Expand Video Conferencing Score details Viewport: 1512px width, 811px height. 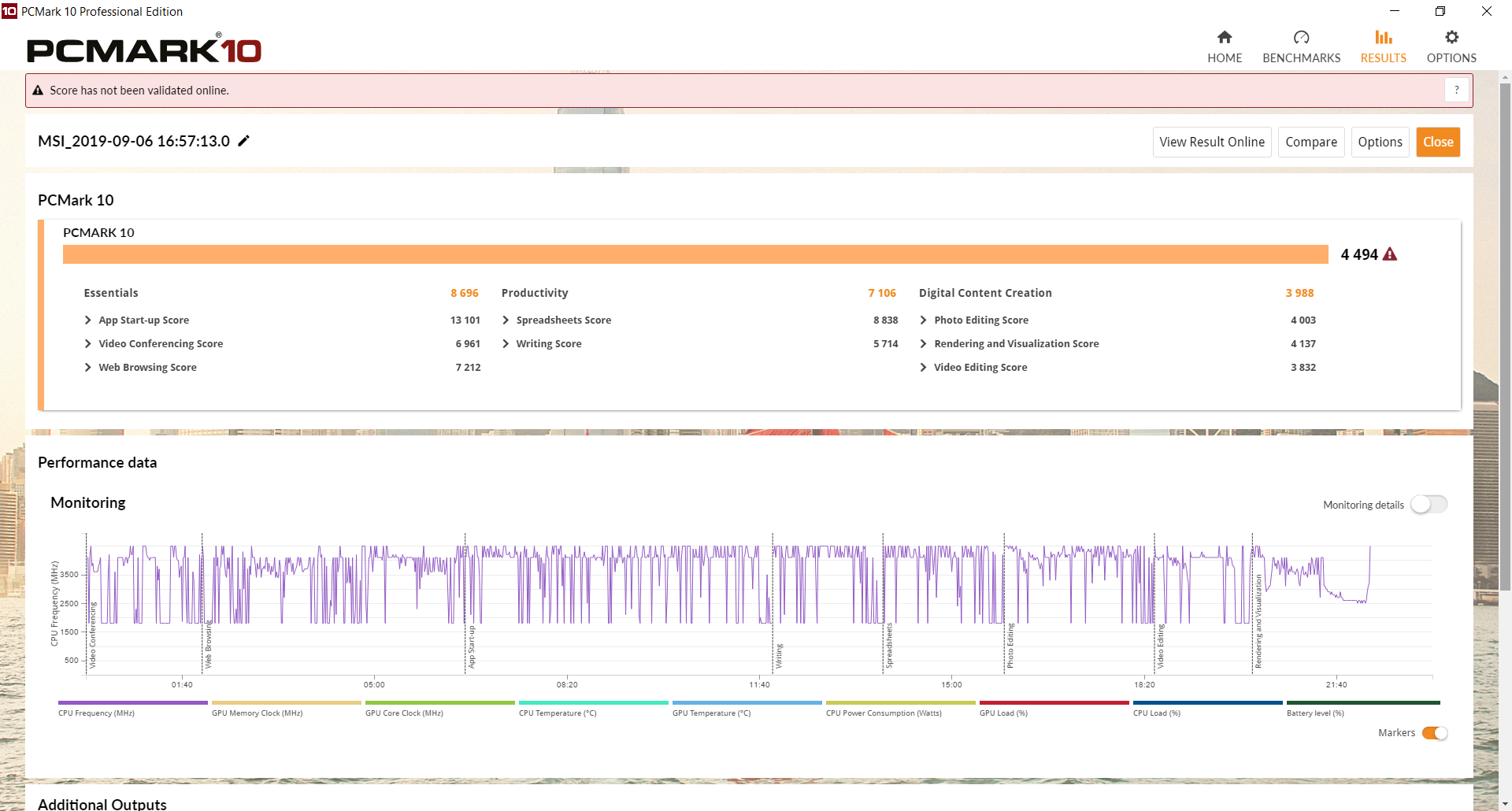pos(87,344)
